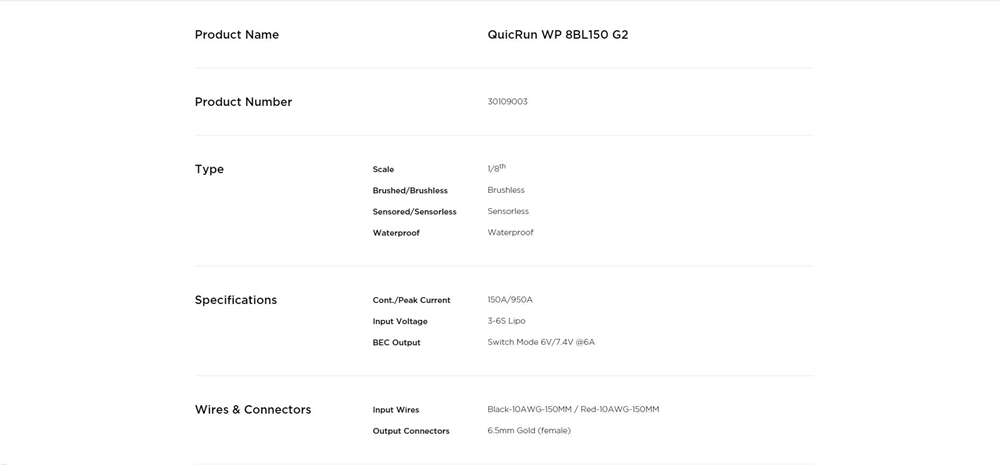Click the Product Name heading
The image size is (1000, 465).
tap(237, 35)
